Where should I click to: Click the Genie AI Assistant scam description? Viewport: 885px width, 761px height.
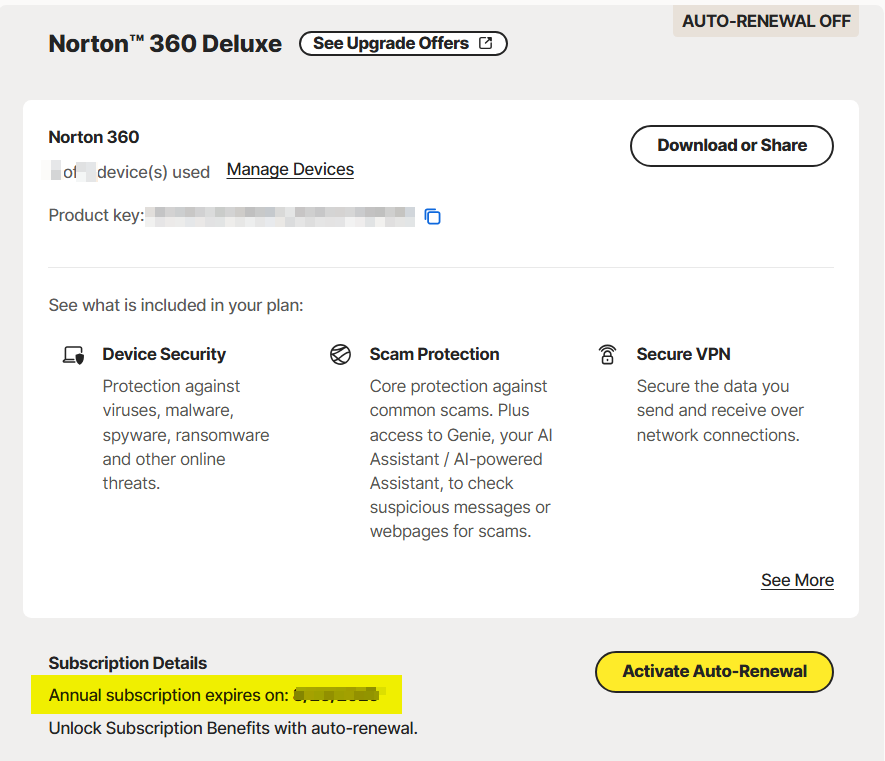(x=460, y=459)
